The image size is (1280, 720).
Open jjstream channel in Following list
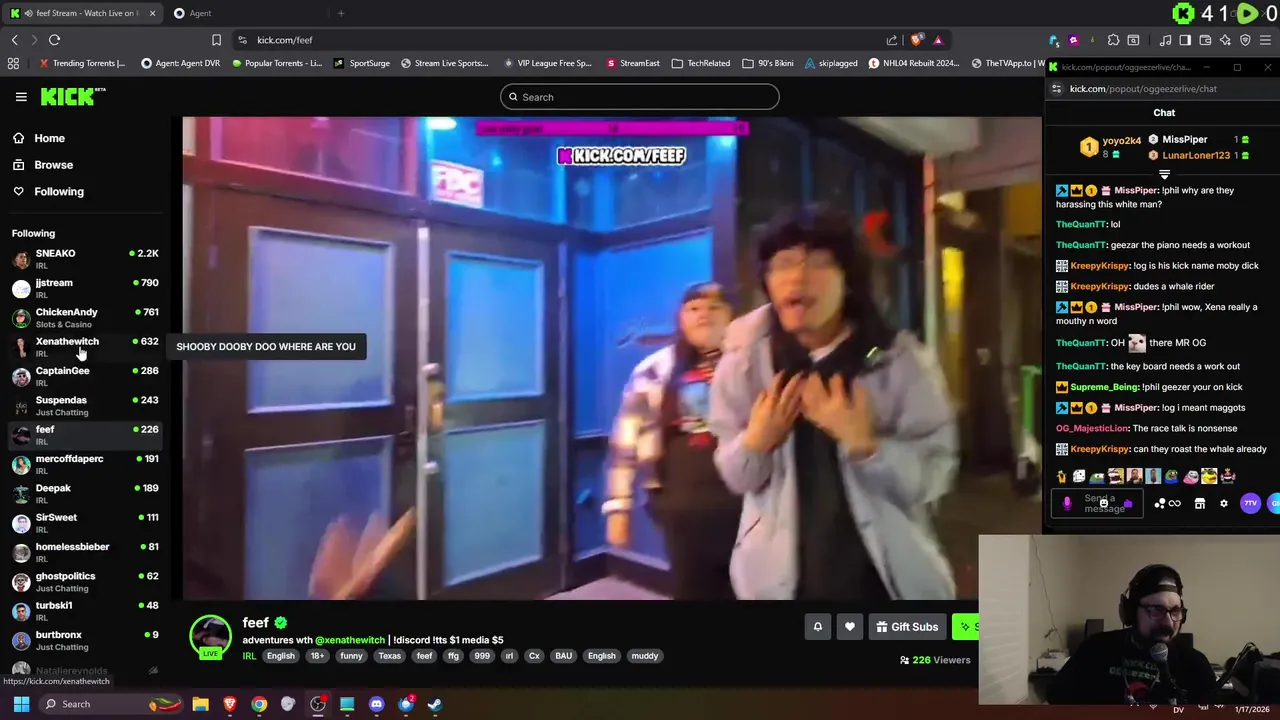click(x=85, y=288)
